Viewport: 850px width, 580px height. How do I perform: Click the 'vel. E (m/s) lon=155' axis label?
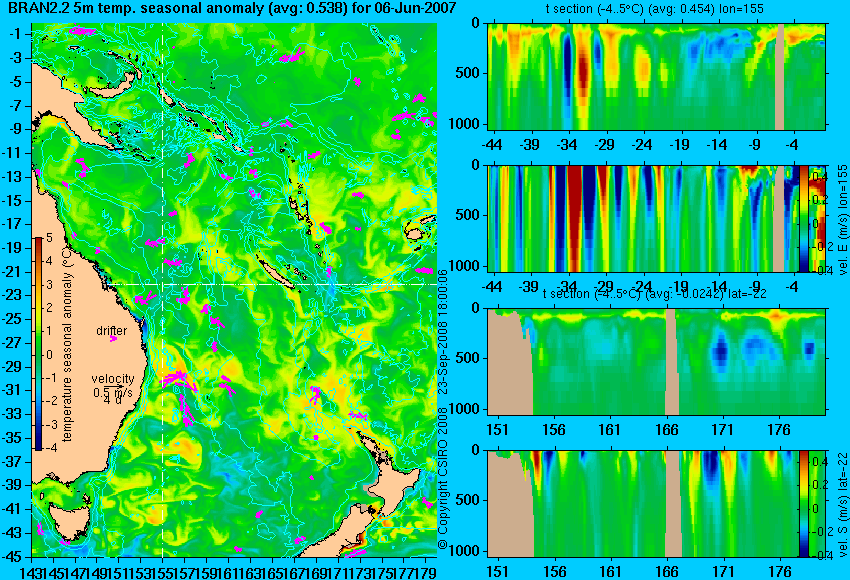click(x=843, y=220)
